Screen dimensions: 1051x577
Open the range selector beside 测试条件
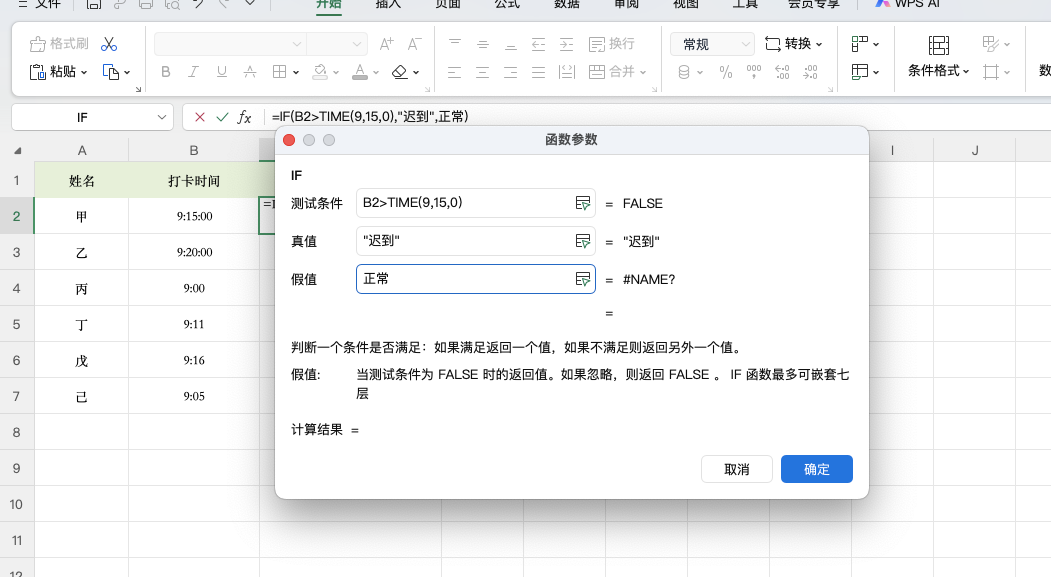point(582,203)
